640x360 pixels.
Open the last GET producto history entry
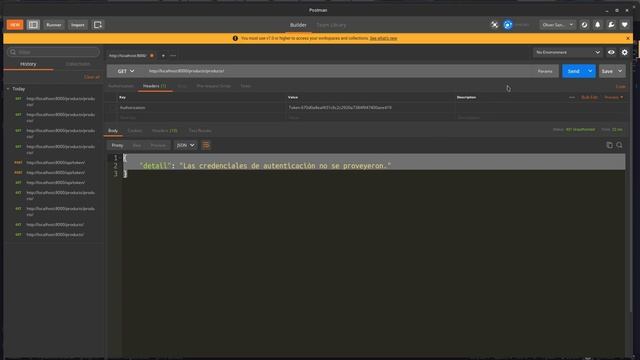(56, 235)
